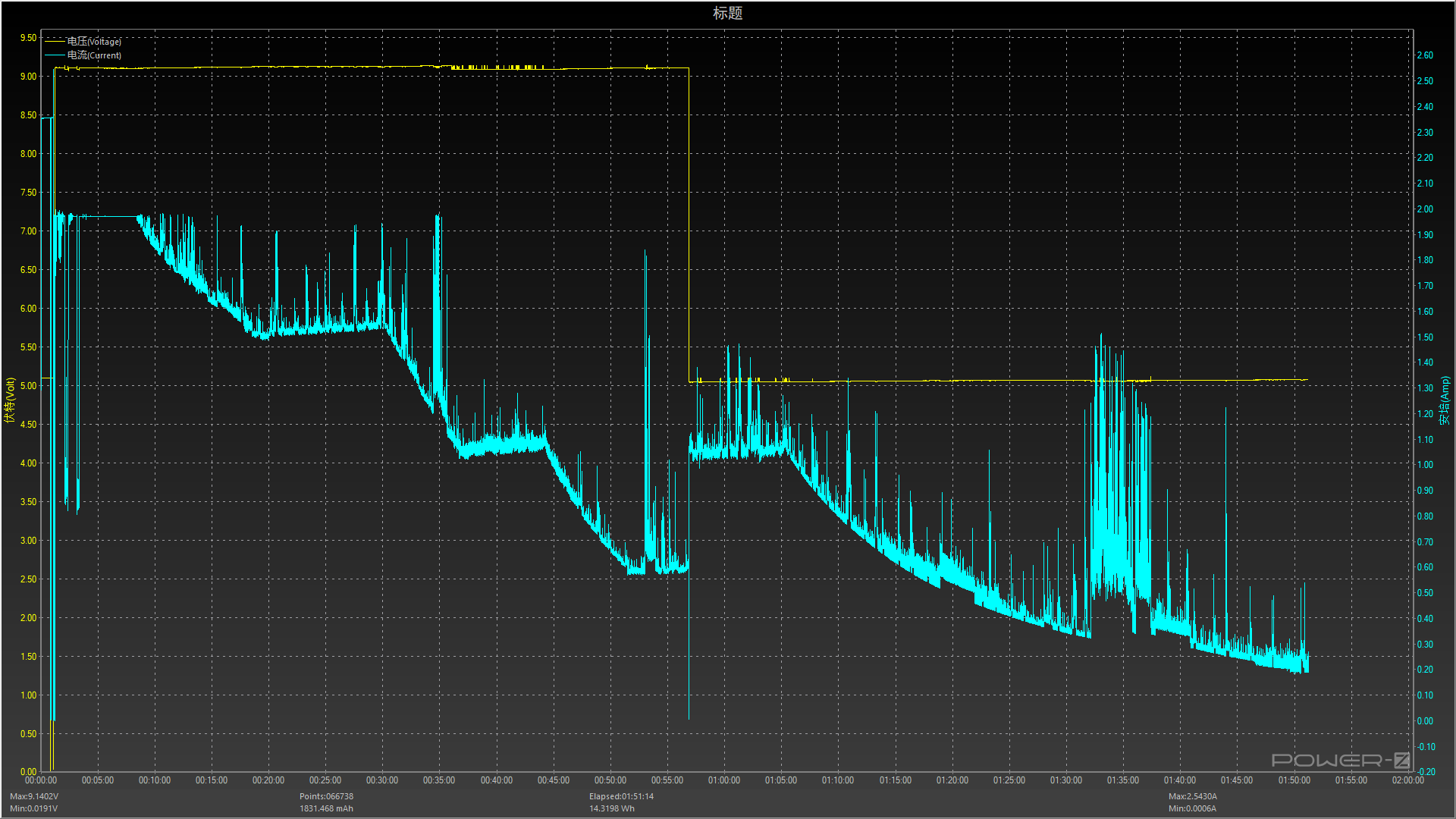The height and width of the screenshot is (819, 1456).
Task: Click the 5.00 voltage axis tick
Action: [x=28, y=386]
